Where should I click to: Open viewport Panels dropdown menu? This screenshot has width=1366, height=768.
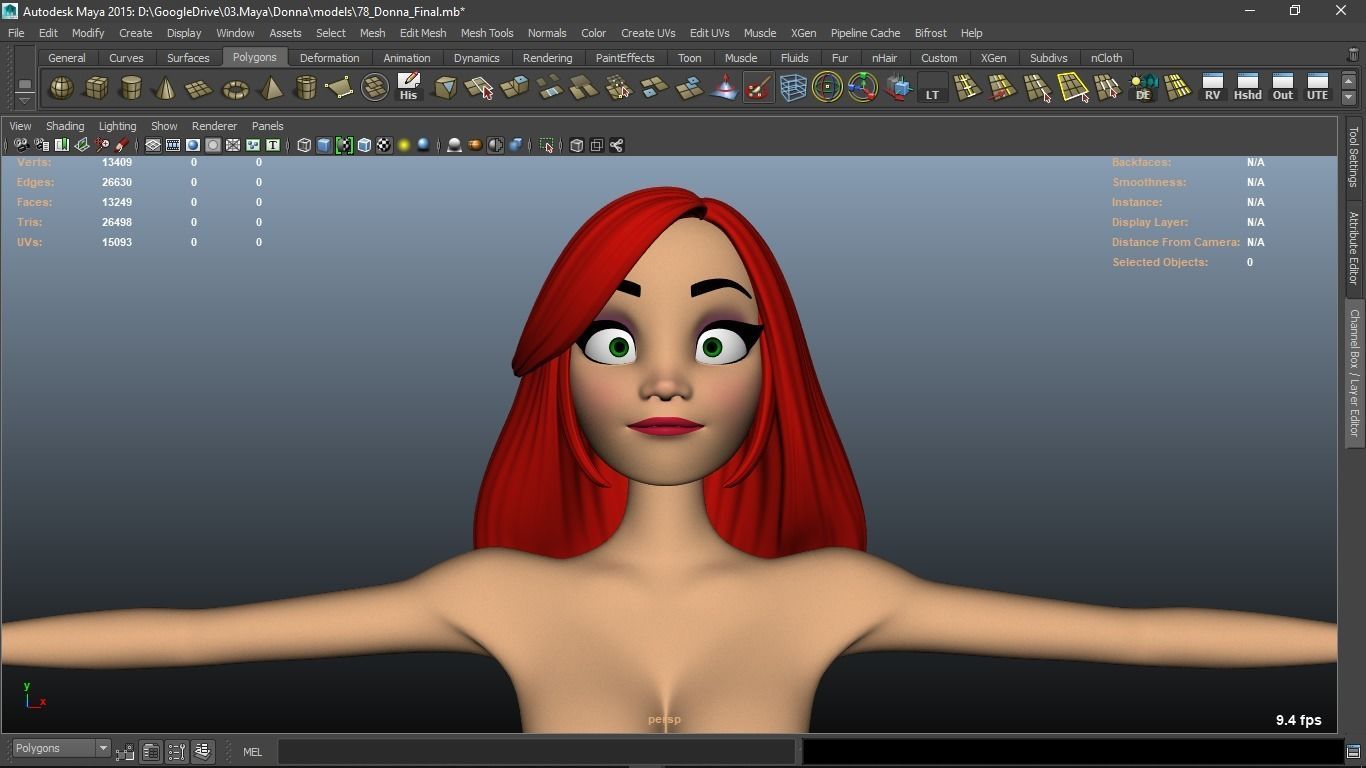(267, 126)
